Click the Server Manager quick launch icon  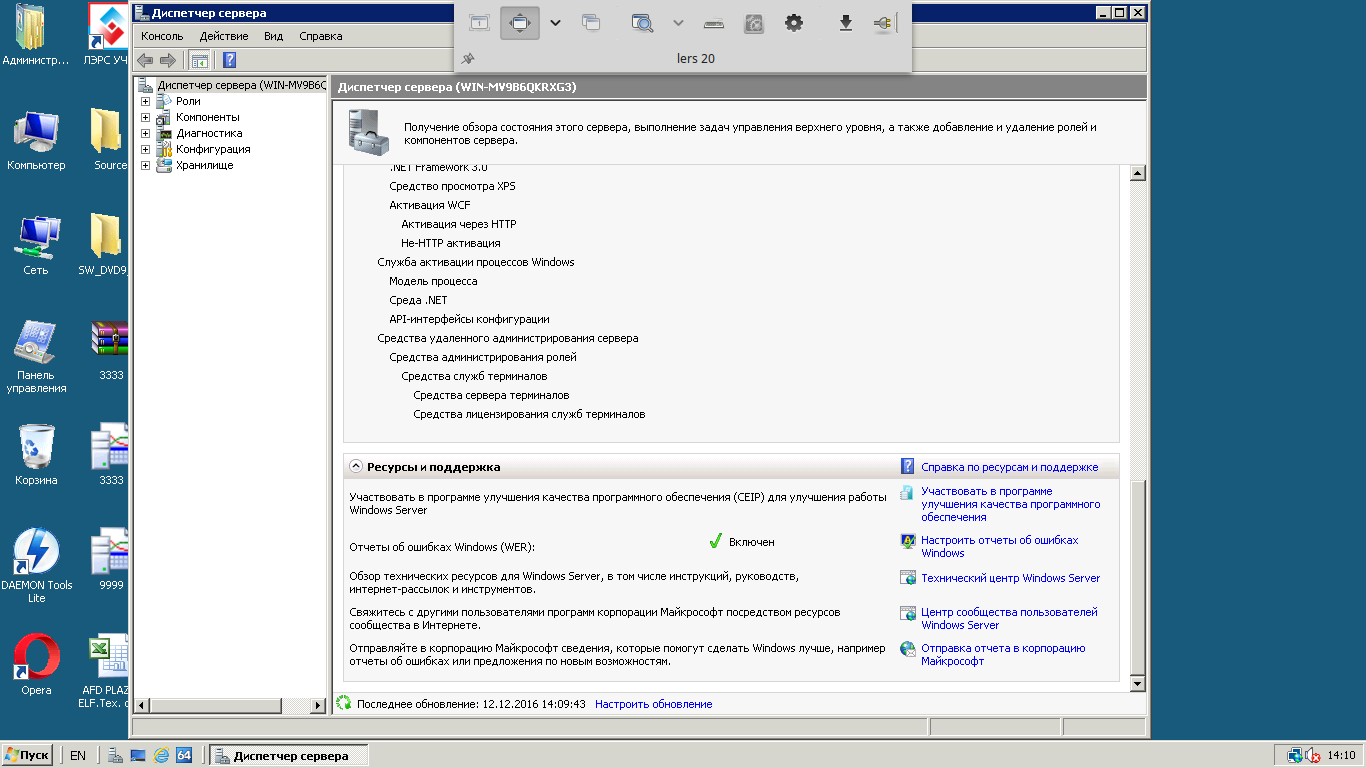(x=115, y=755)
